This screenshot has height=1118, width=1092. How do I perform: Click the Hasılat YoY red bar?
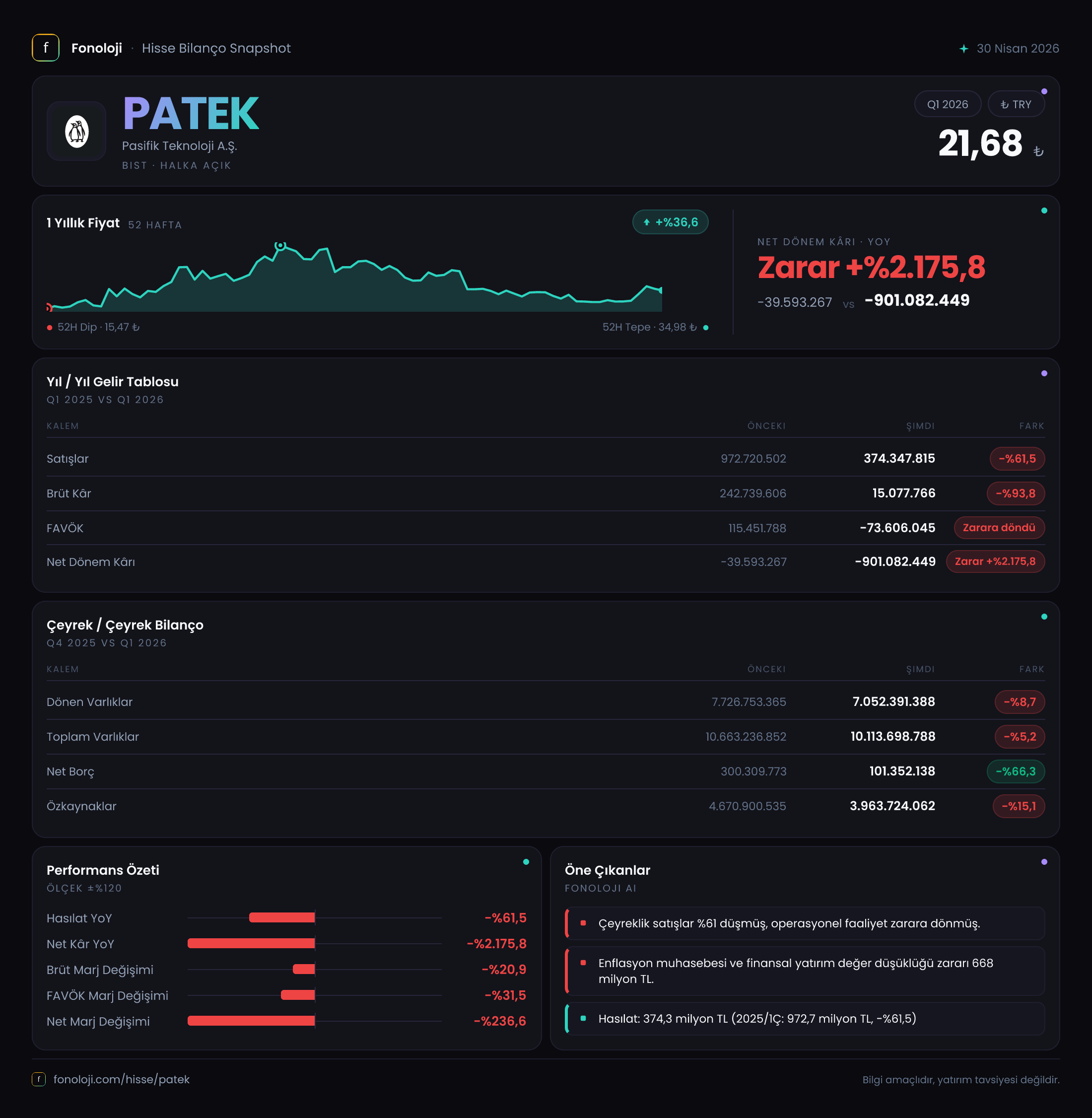281,917
